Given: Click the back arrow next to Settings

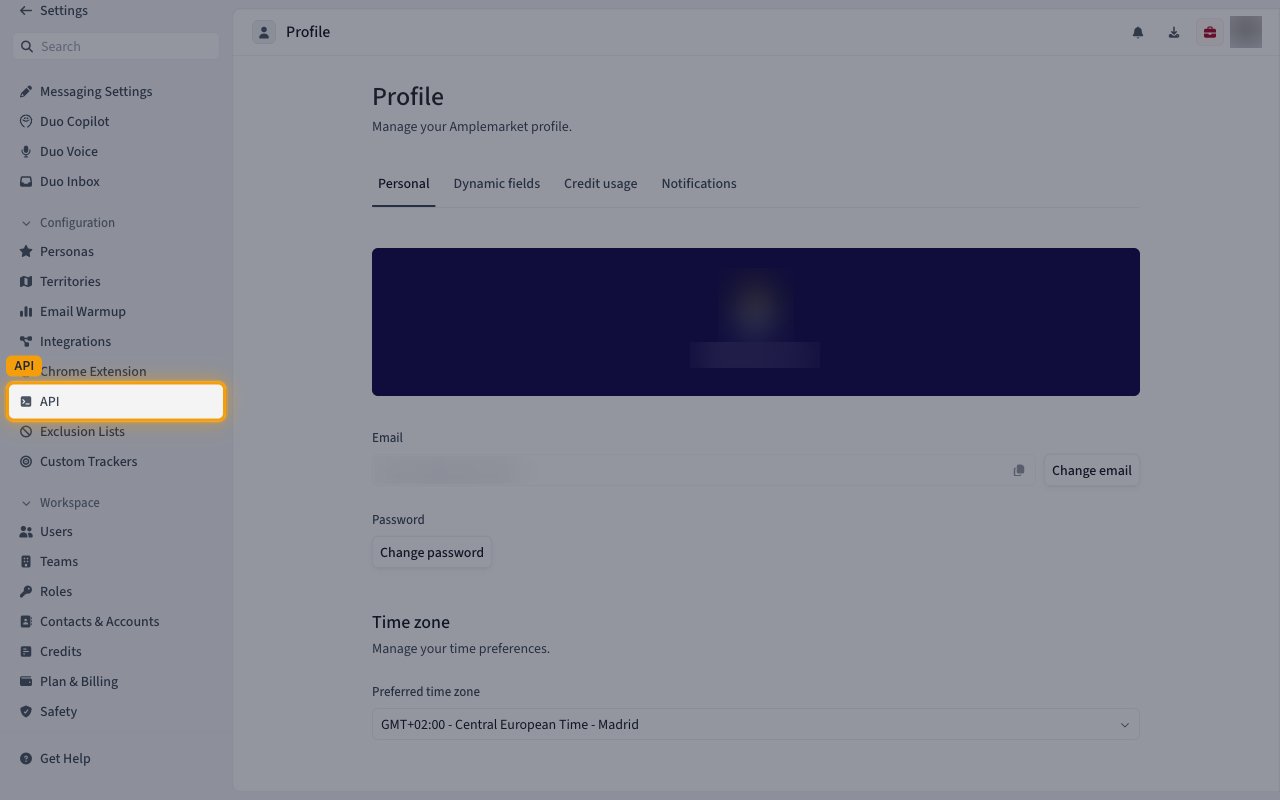Looking at the screenshot, I should (x=26, y=11).
